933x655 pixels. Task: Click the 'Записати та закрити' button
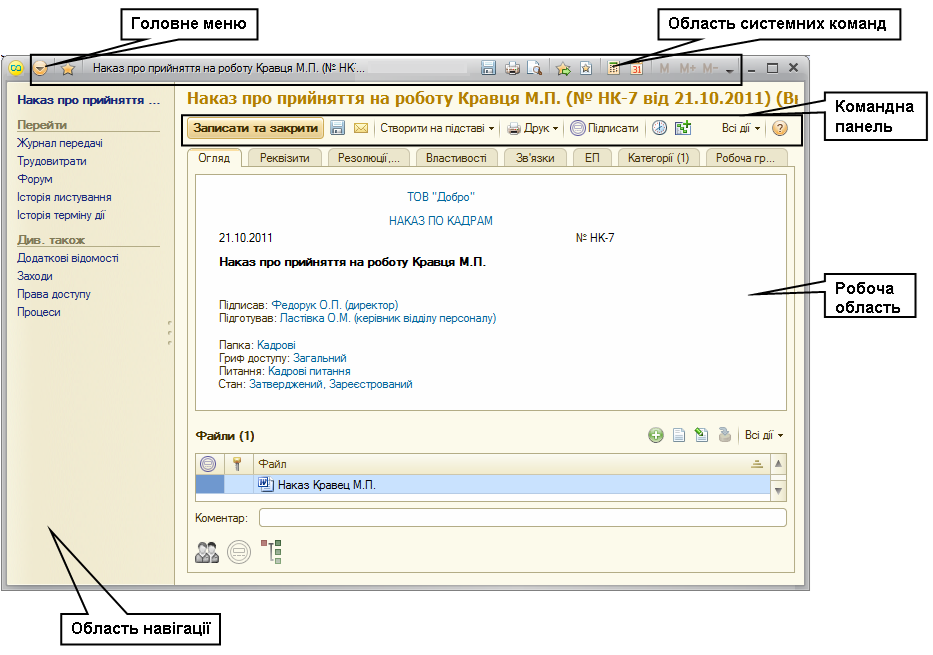[255, 128]
